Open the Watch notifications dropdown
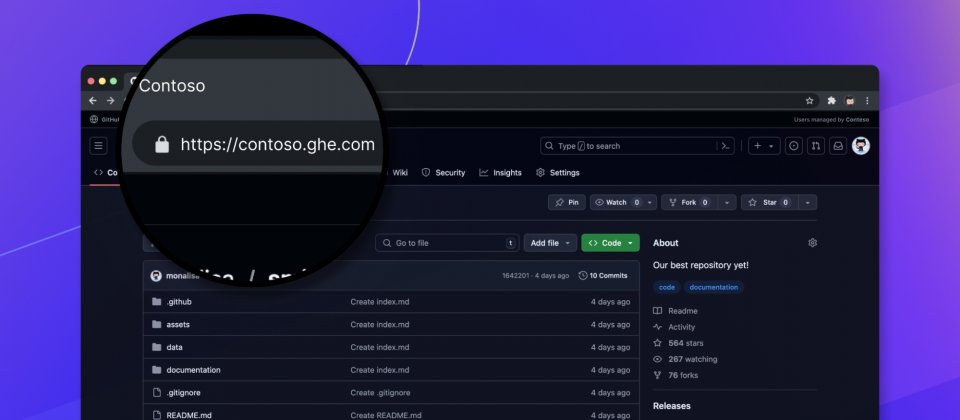This screenshot has height=420, width=960. [x=623, y=203]
